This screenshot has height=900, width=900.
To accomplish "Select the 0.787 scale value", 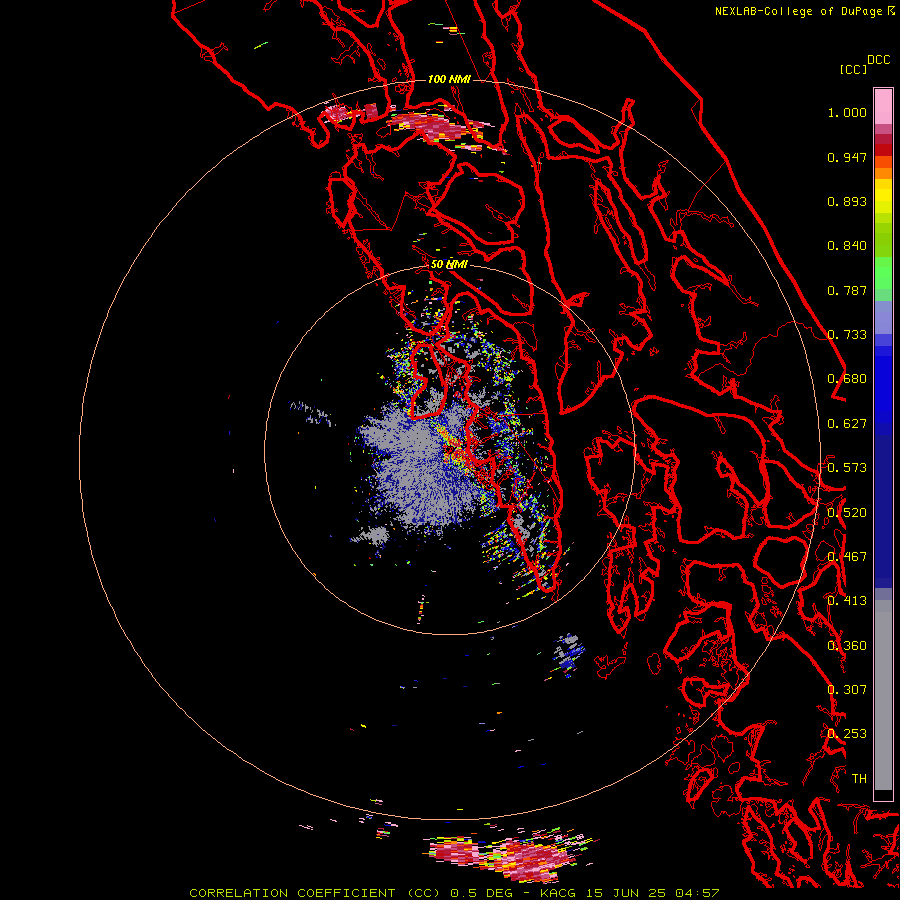I will tap(847, 290).
